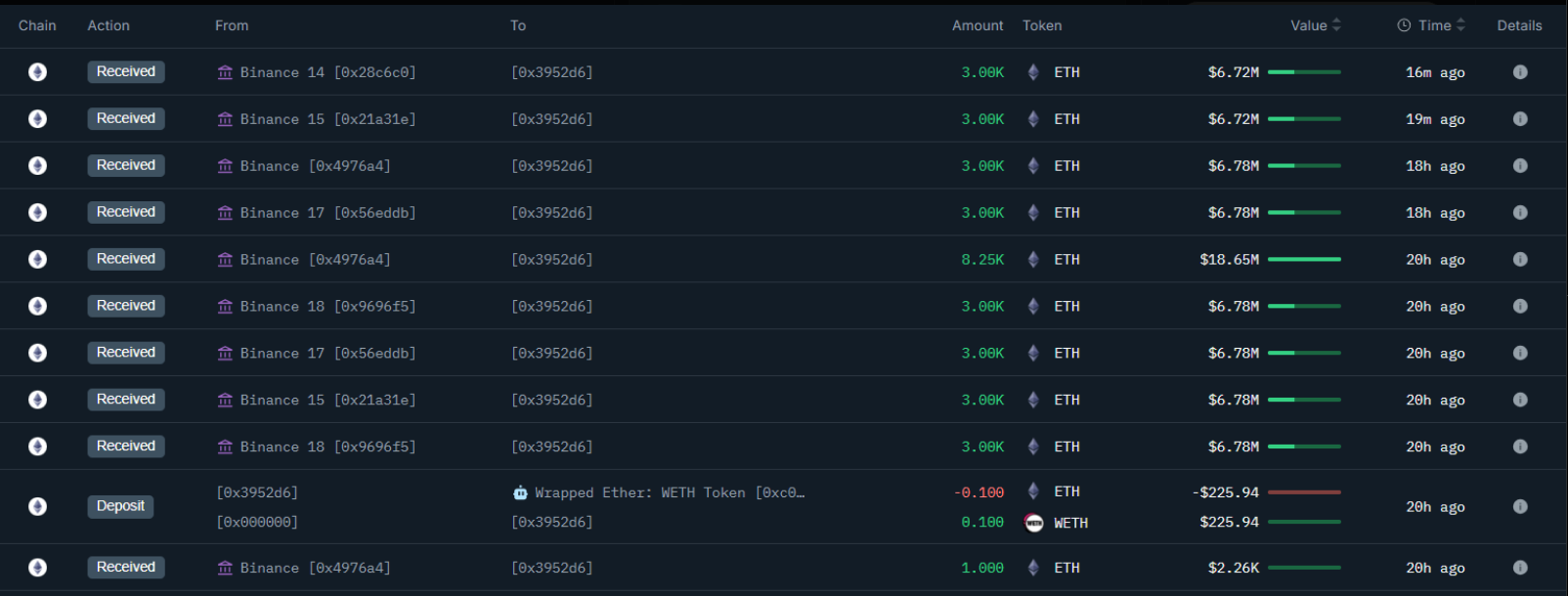
Task: Click the Amount column header
Action: (x=978, y=25)
